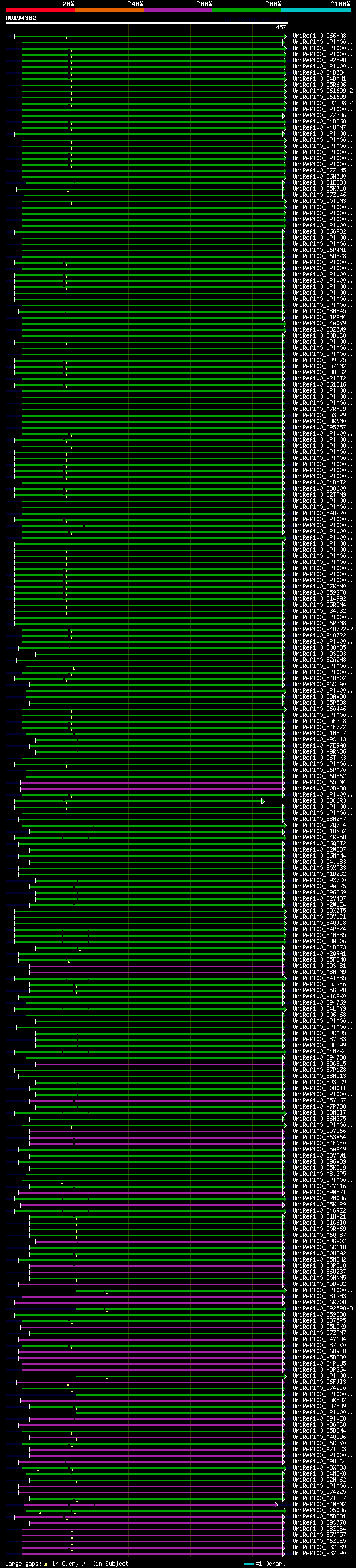Click hit label UniRef100_C1HA21
The image size is (356, 1568).
(x=319, y=1216)
